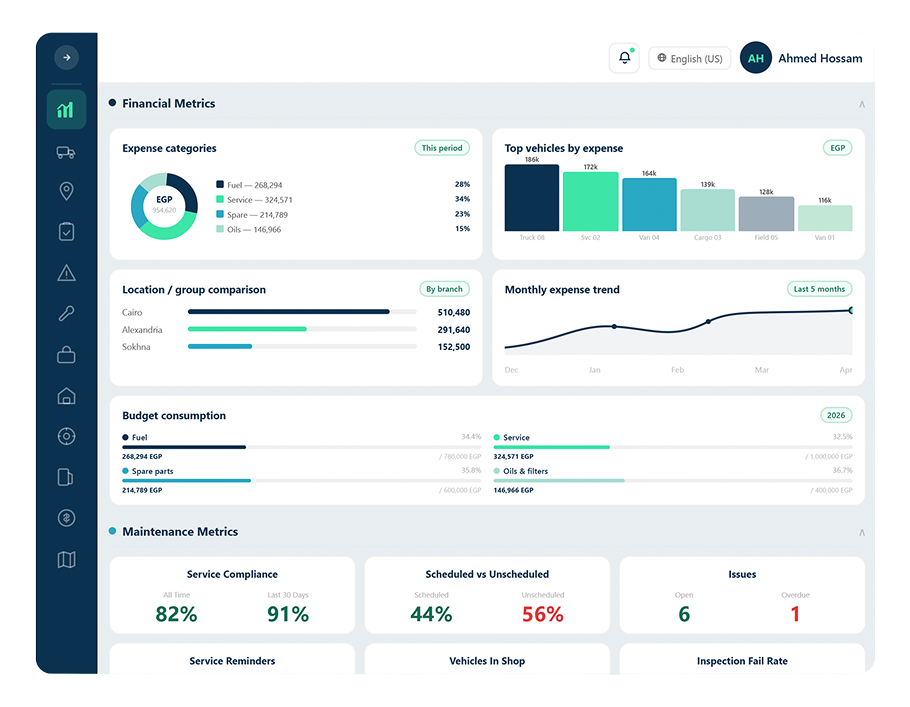Open the house icon in sidebar
910x707 pixels.
pos(66,396)
